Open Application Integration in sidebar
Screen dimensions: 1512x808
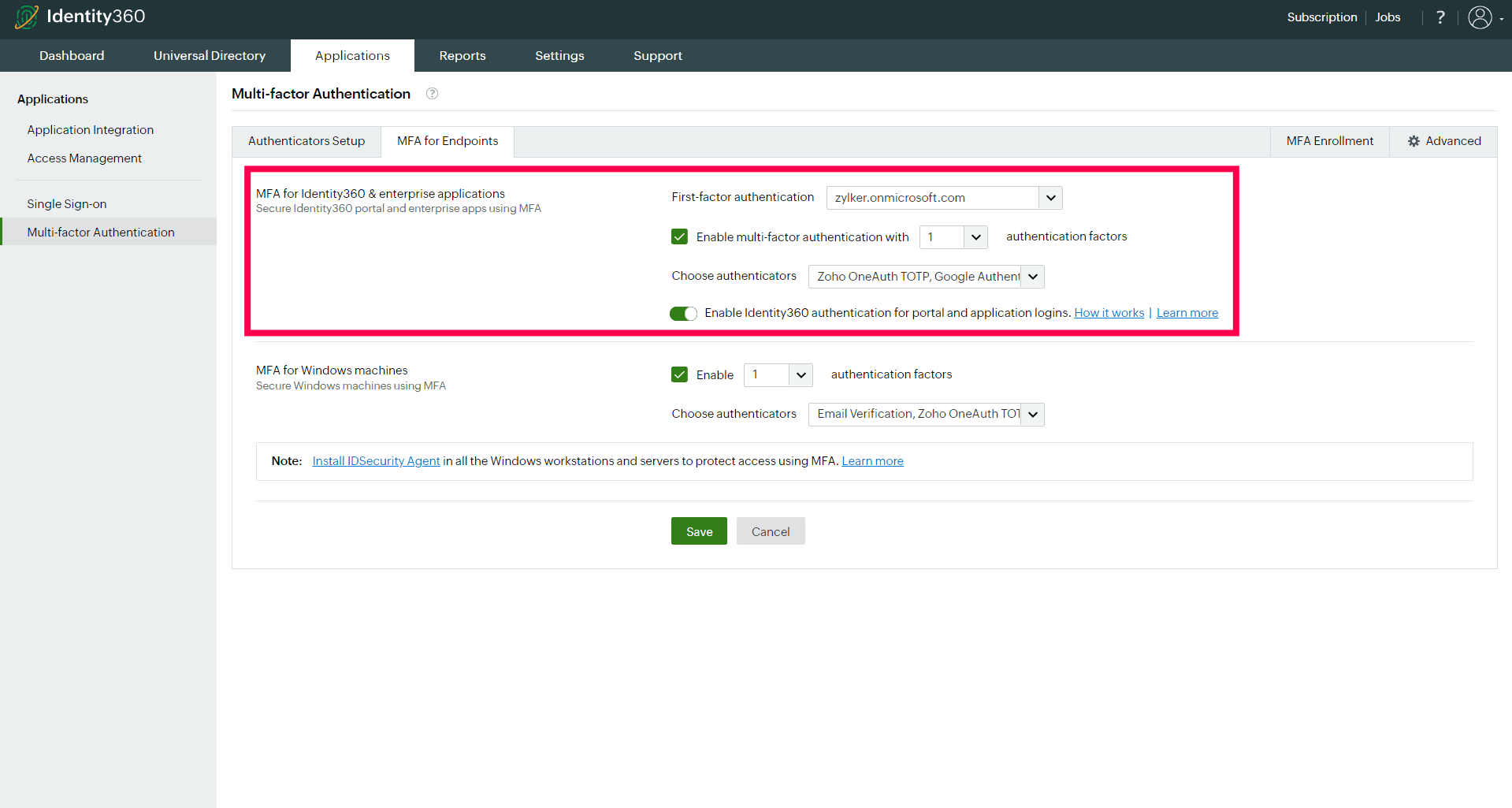point(91,130)
